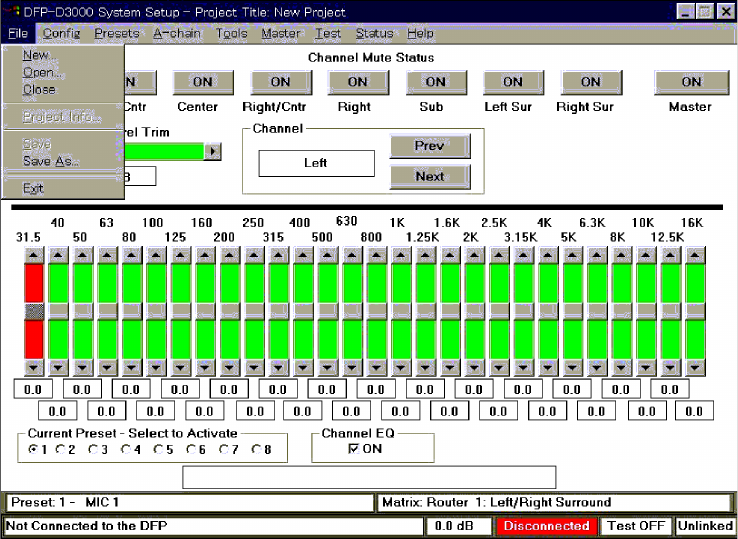Click the down arrow on the 16K band

coord(695,366)
